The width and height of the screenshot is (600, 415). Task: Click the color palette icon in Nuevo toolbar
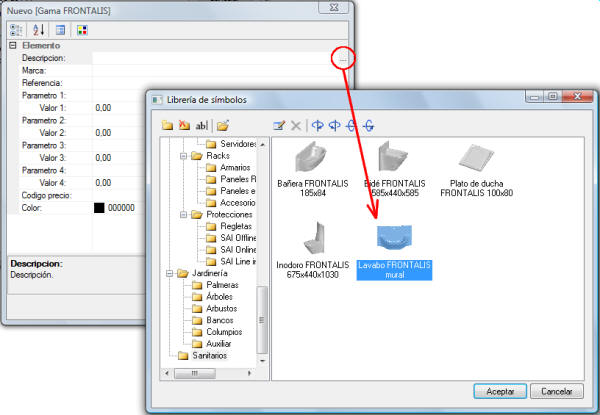click(82, 30)
